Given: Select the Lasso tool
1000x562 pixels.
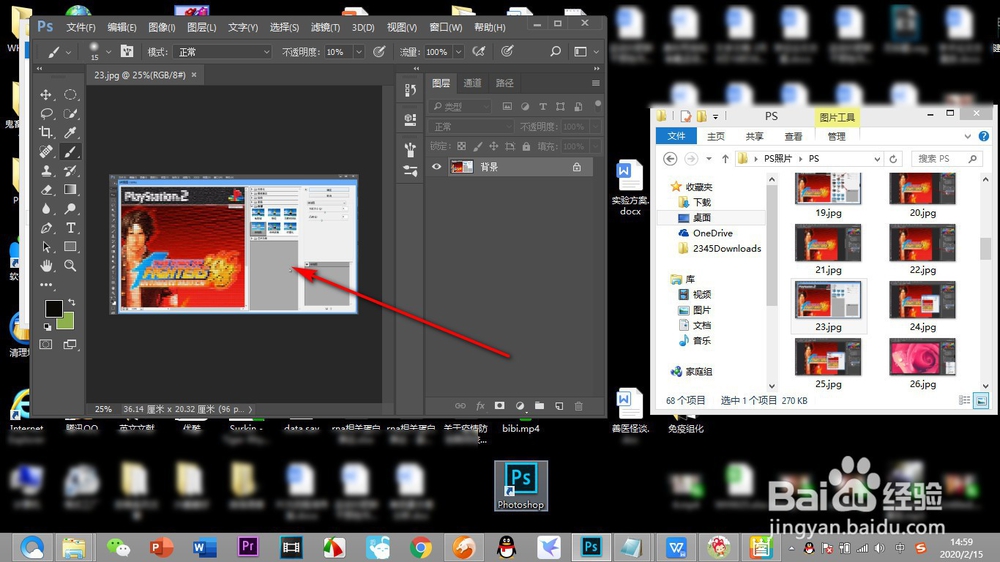Looking at the screenshot, I should 46,114.
